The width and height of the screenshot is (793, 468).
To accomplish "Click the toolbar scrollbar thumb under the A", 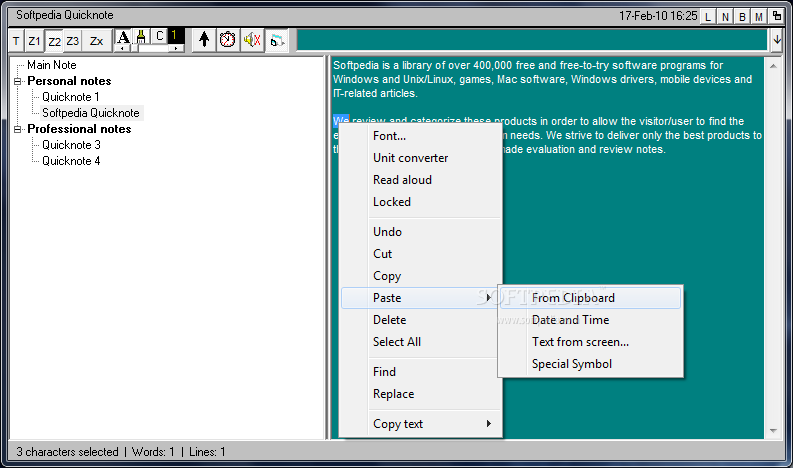I will click(x=135, y=49).
